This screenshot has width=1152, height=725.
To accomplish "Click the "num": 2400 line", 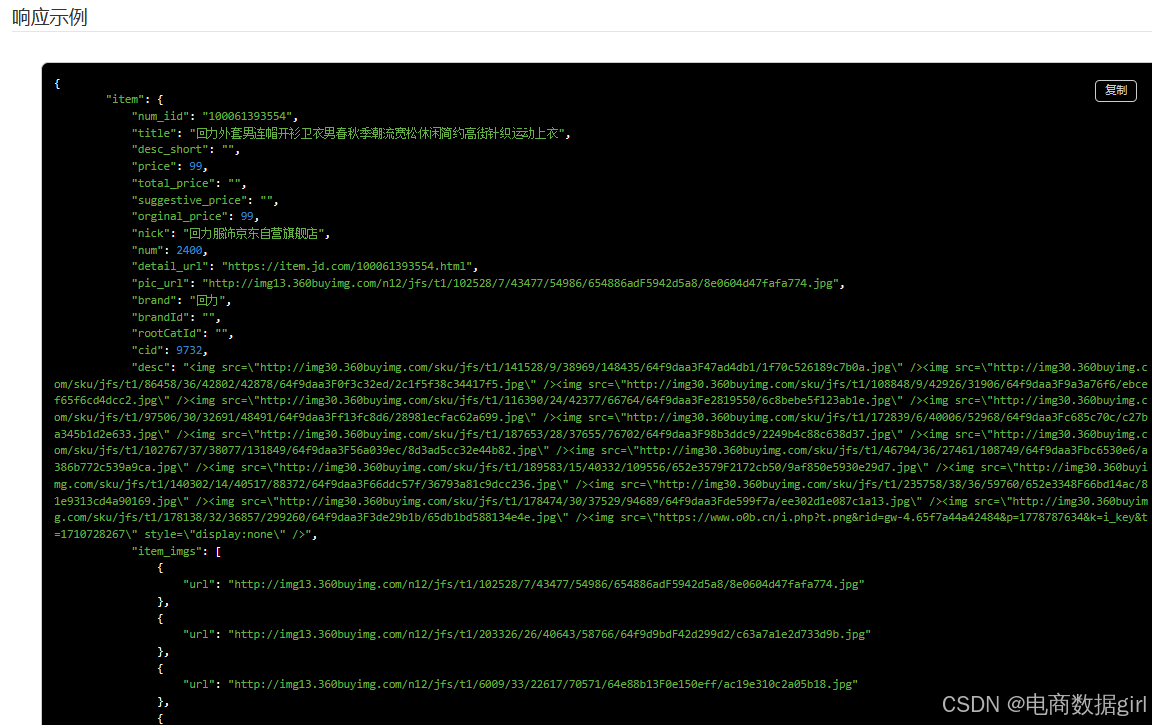I will tap(170, 250).
